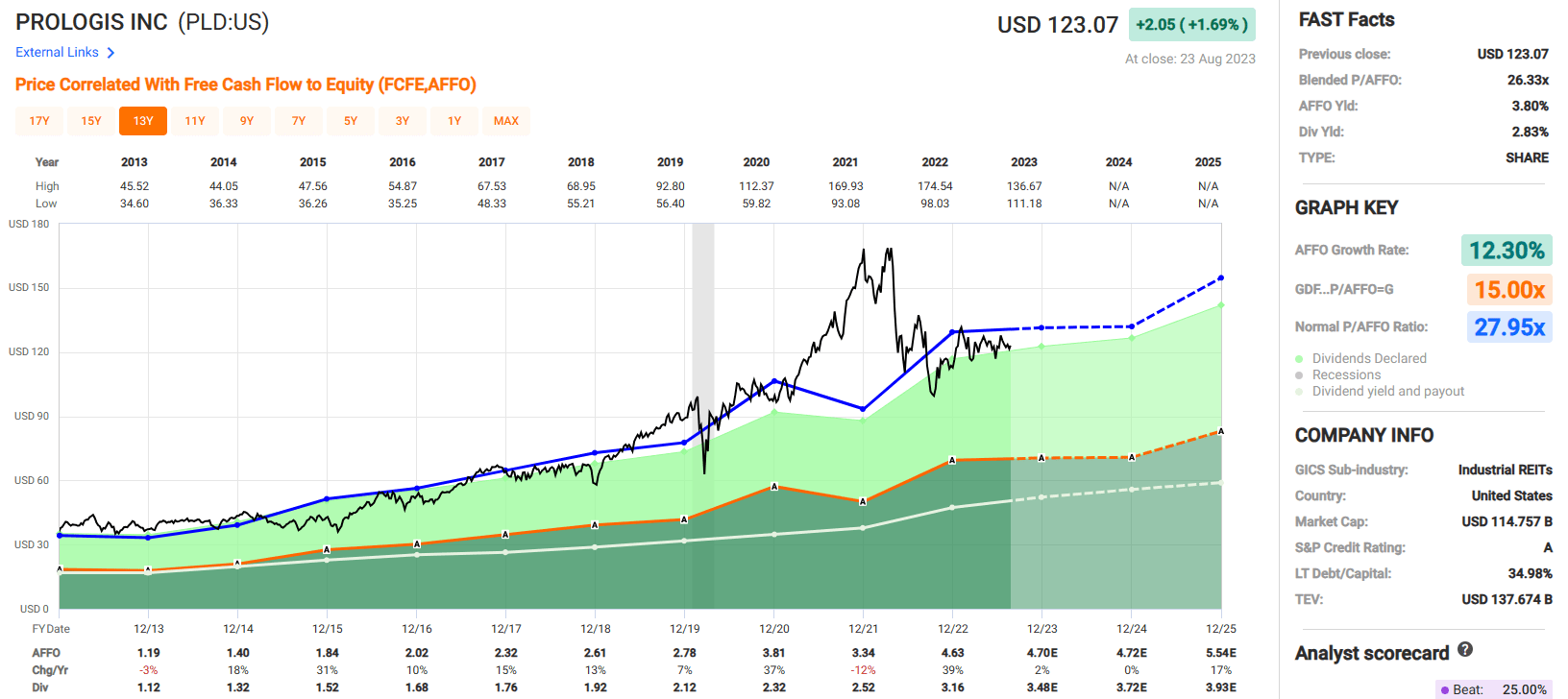
Task: Choose the MAX time range button
Action: point(506,121)
